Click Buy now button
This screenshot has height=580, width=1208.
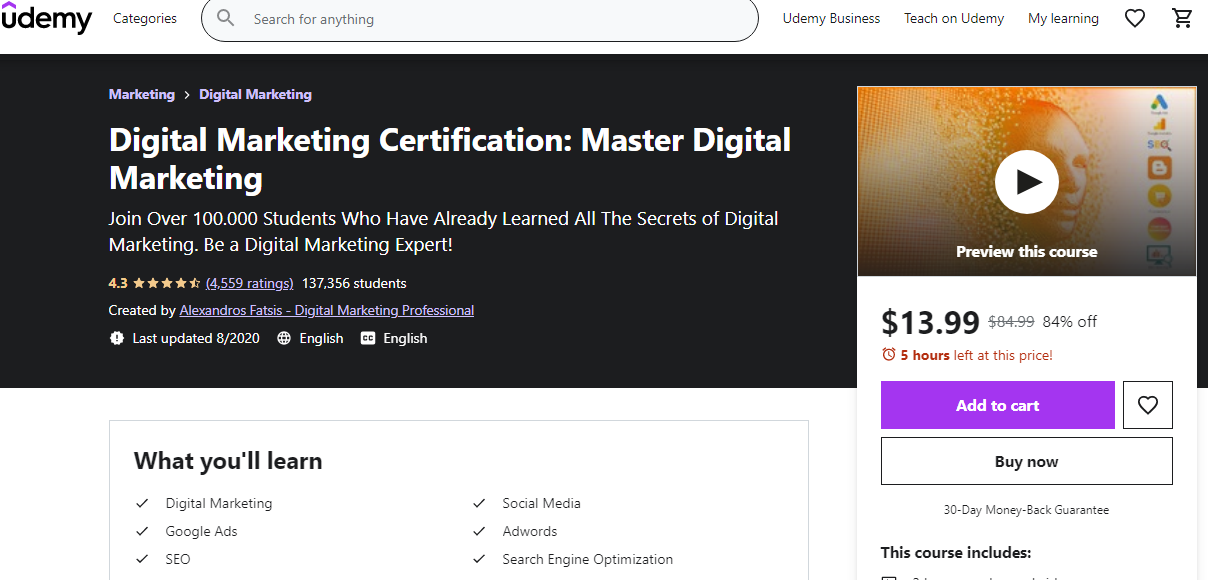1027,461
